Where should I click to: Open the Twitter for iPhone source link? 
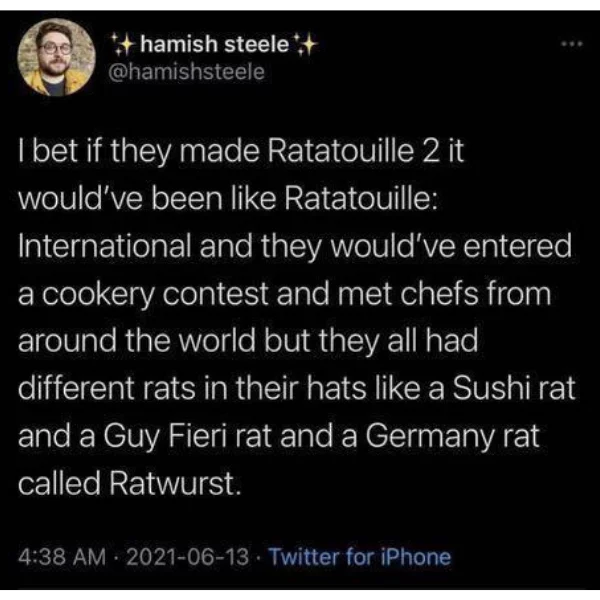359,557
